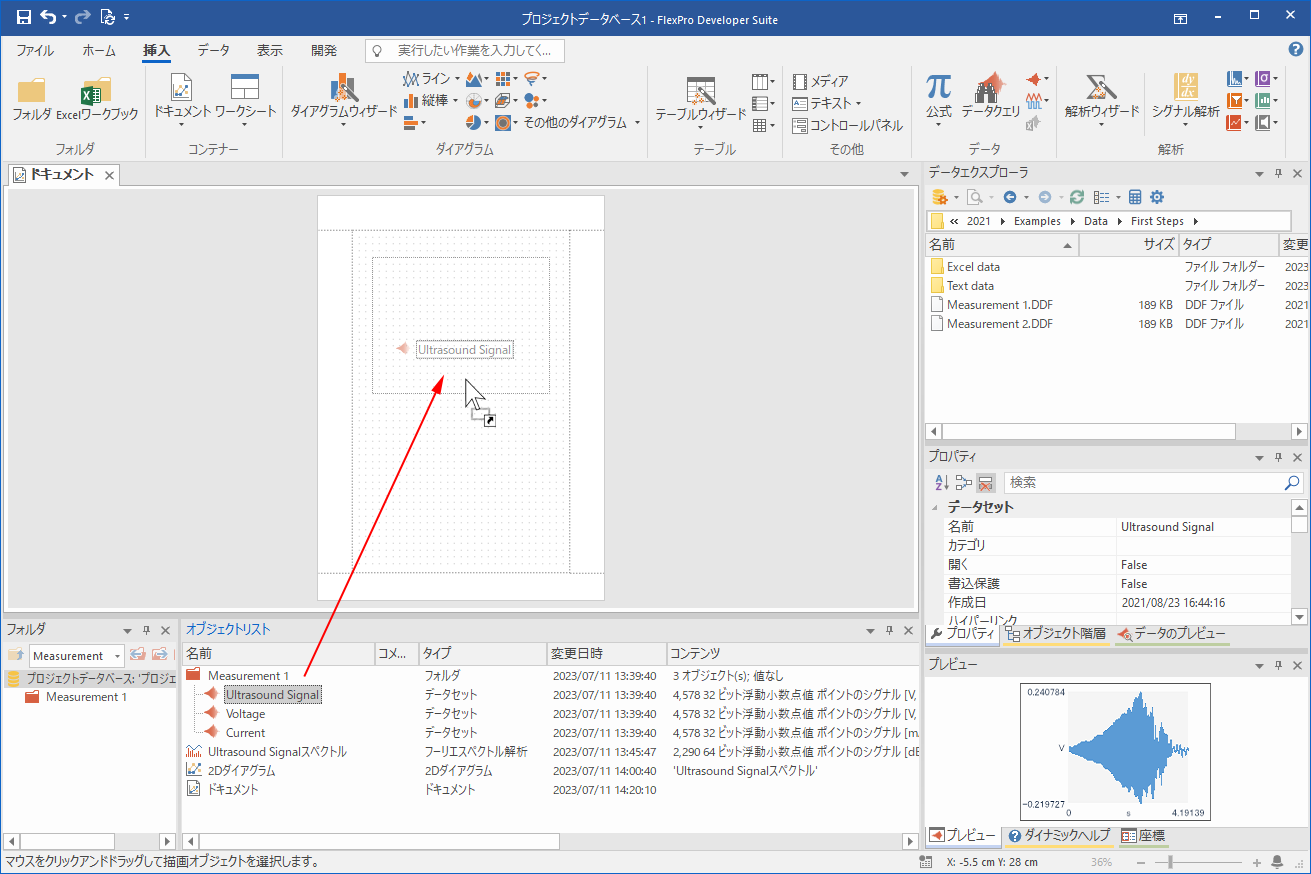Undo the last action
The height and width of the screenshot is (874, 1311).
click(x=48, y=18)
